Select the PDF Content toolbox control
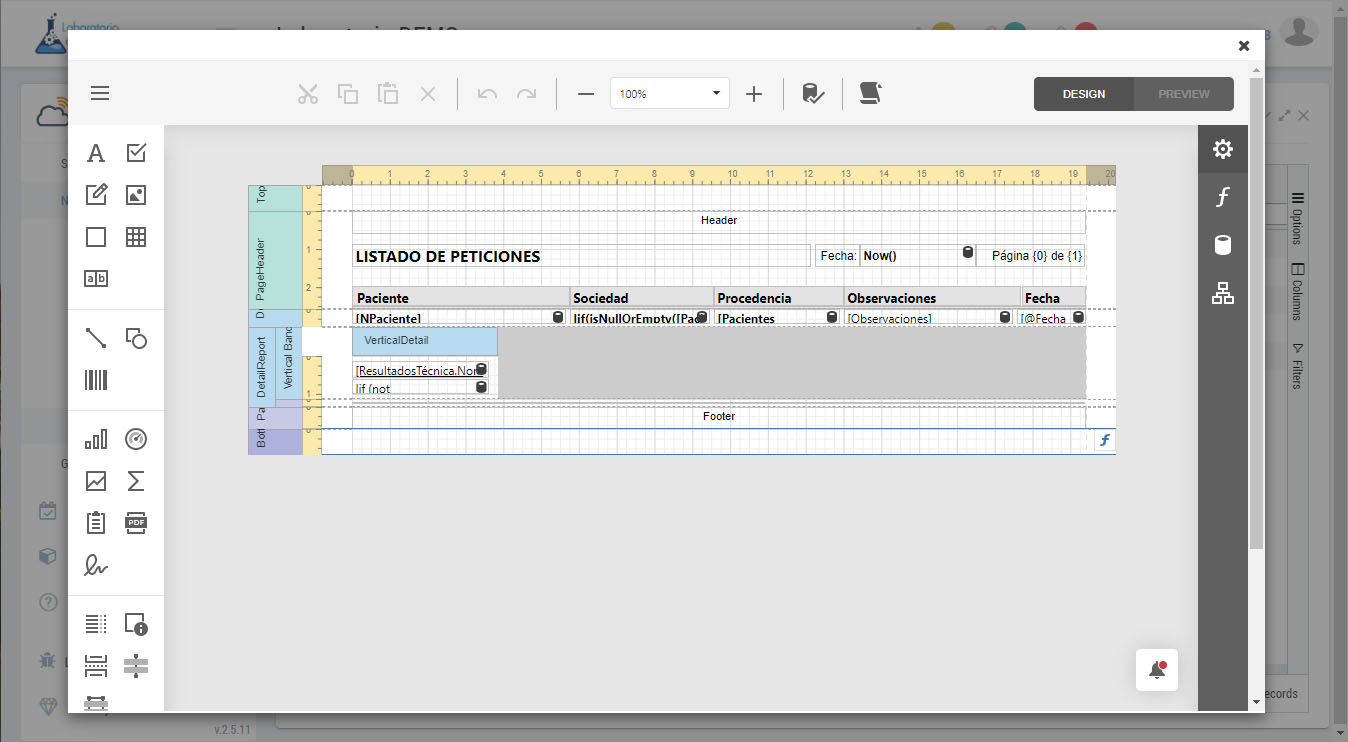Image resolution: width=1348 pixels, height=742 pixels. point(136,523)
